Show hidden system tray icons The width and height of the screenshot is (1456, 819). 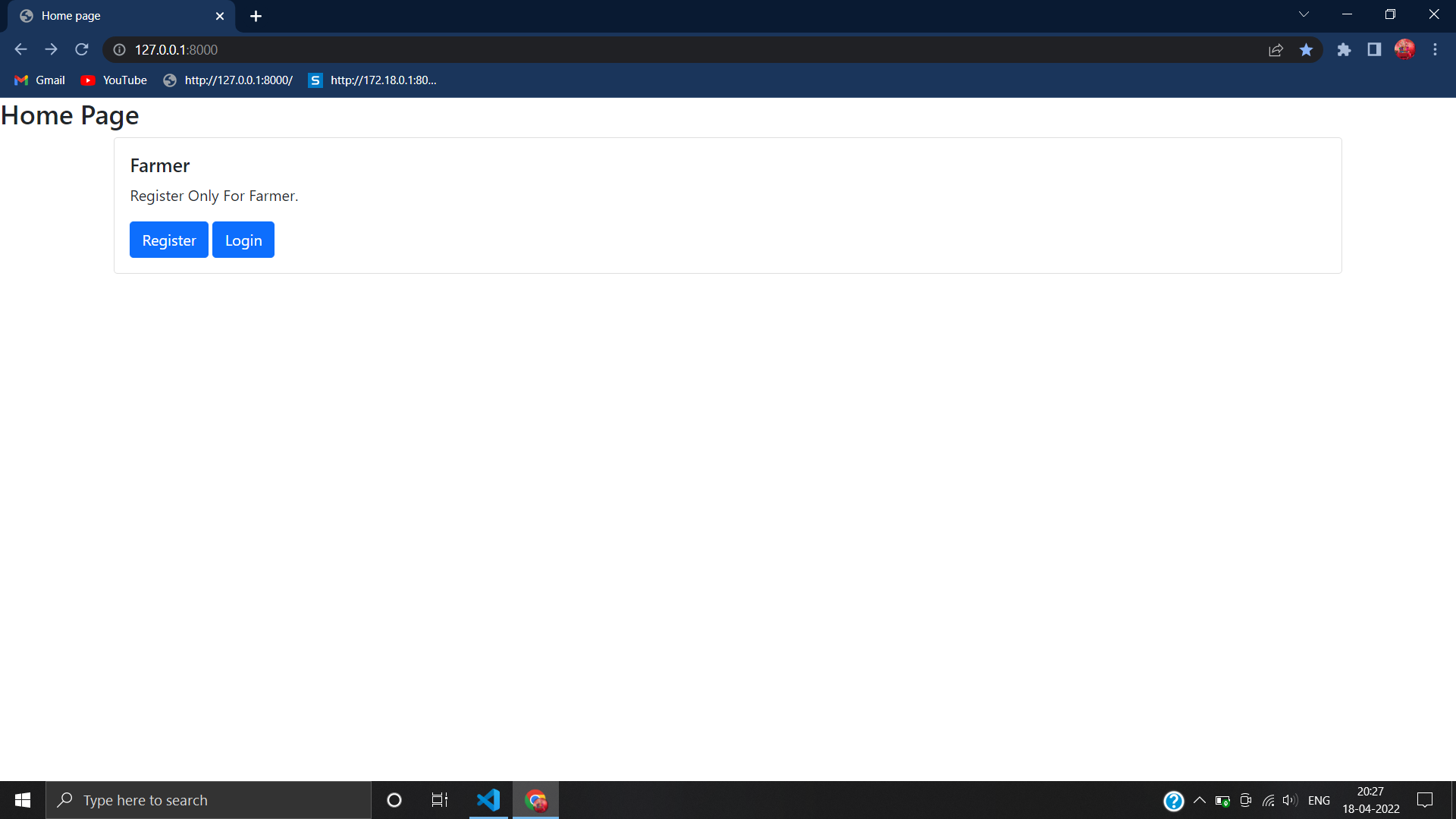coord(1200,800)
